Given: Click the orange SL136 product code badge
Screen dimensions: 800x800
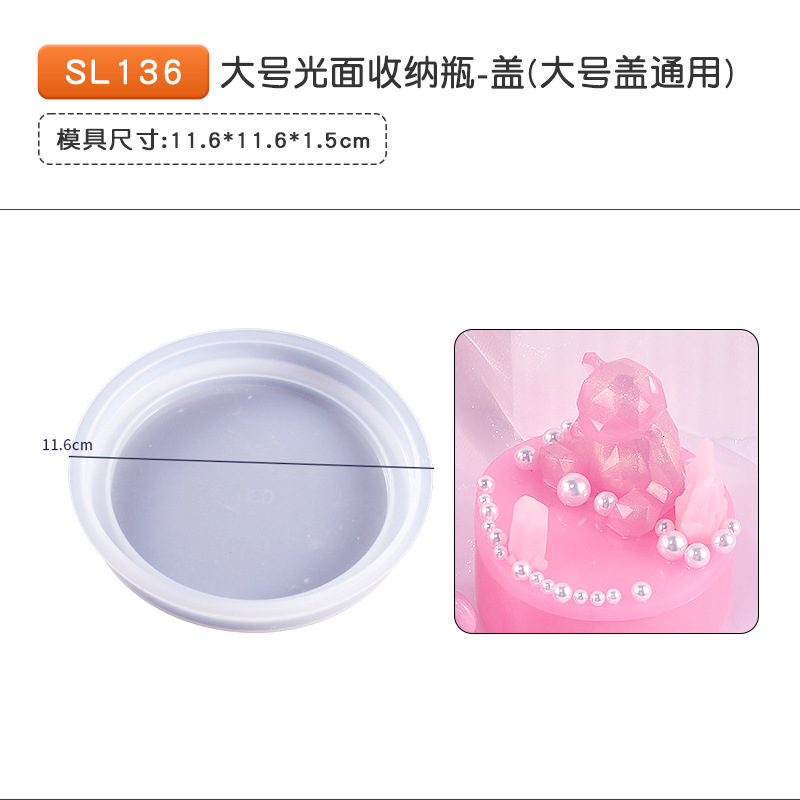Looking at the screenshot, I should tap(123, 71).
